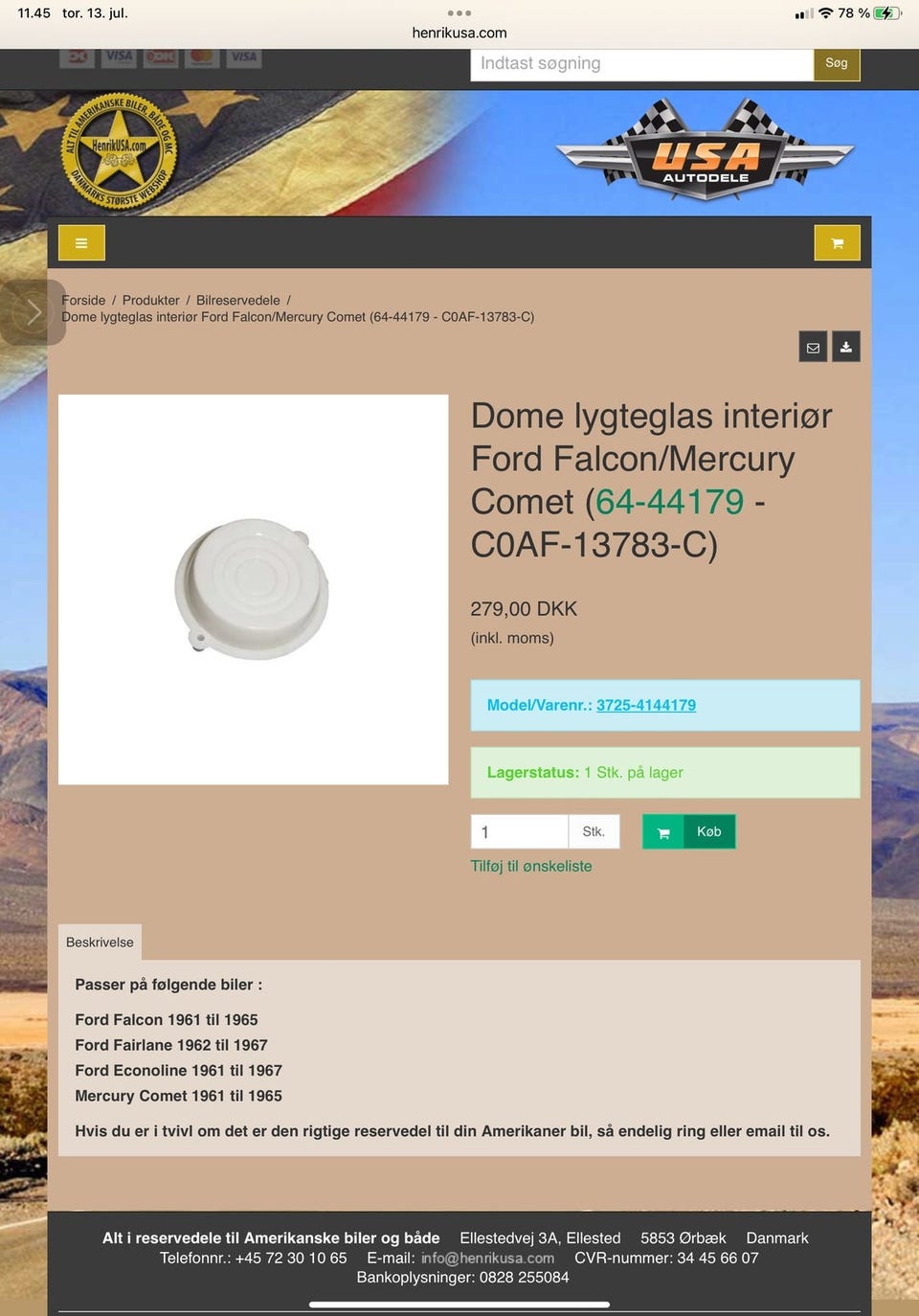Tap the three dots above address bar

[459, 13]
